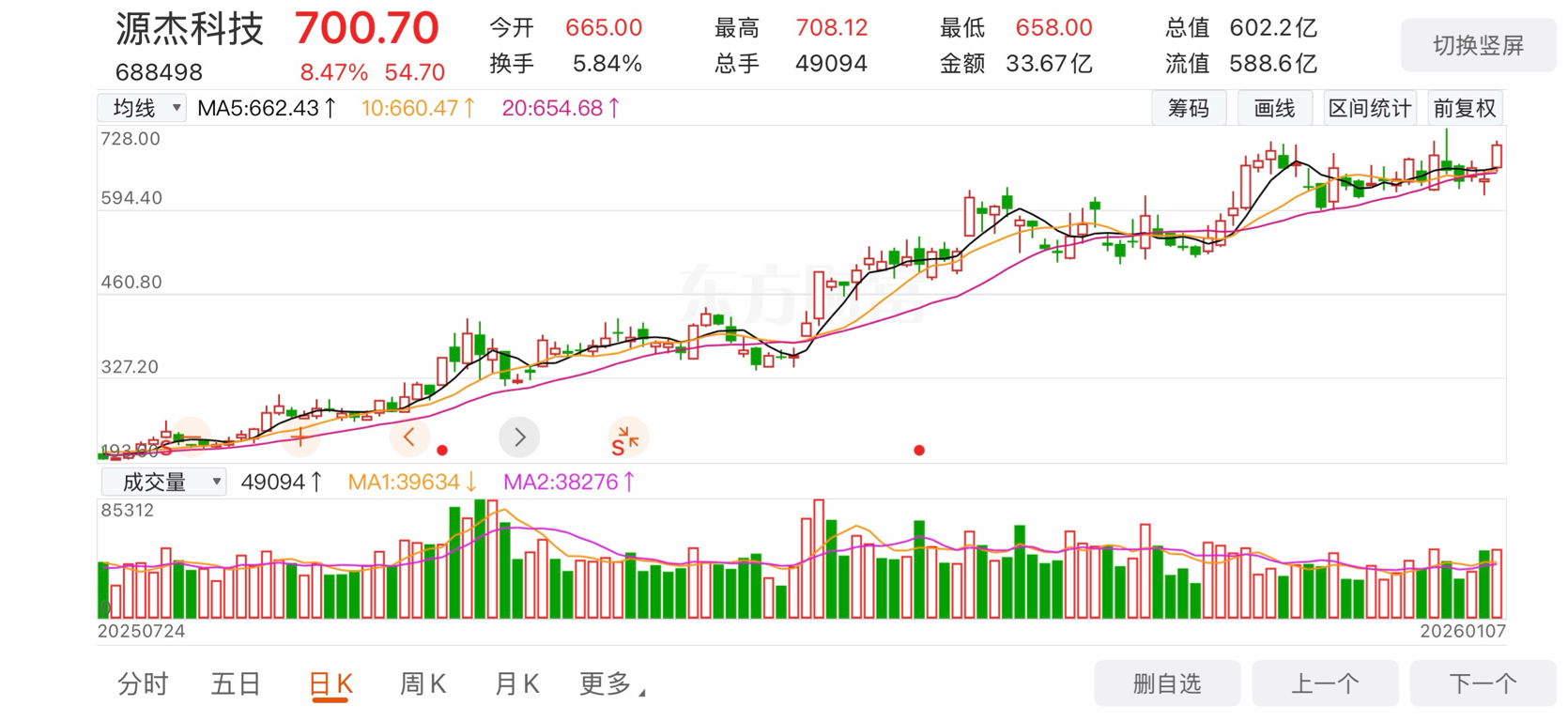The image size is (1568, 721).
Task: Open the 成交量 indicator dropdown
Action: click(163, 482)
